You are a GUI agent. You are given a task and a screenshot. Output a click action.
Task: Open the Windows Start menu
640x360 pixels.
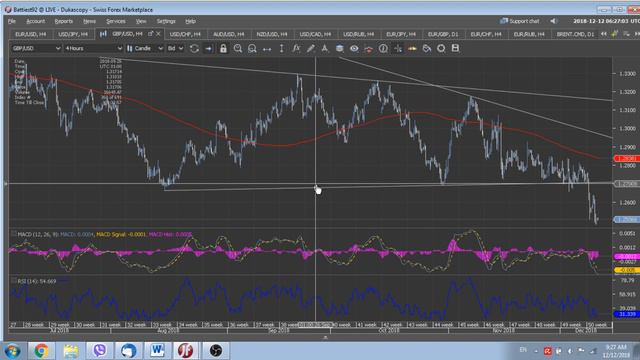tap(12, 351)
